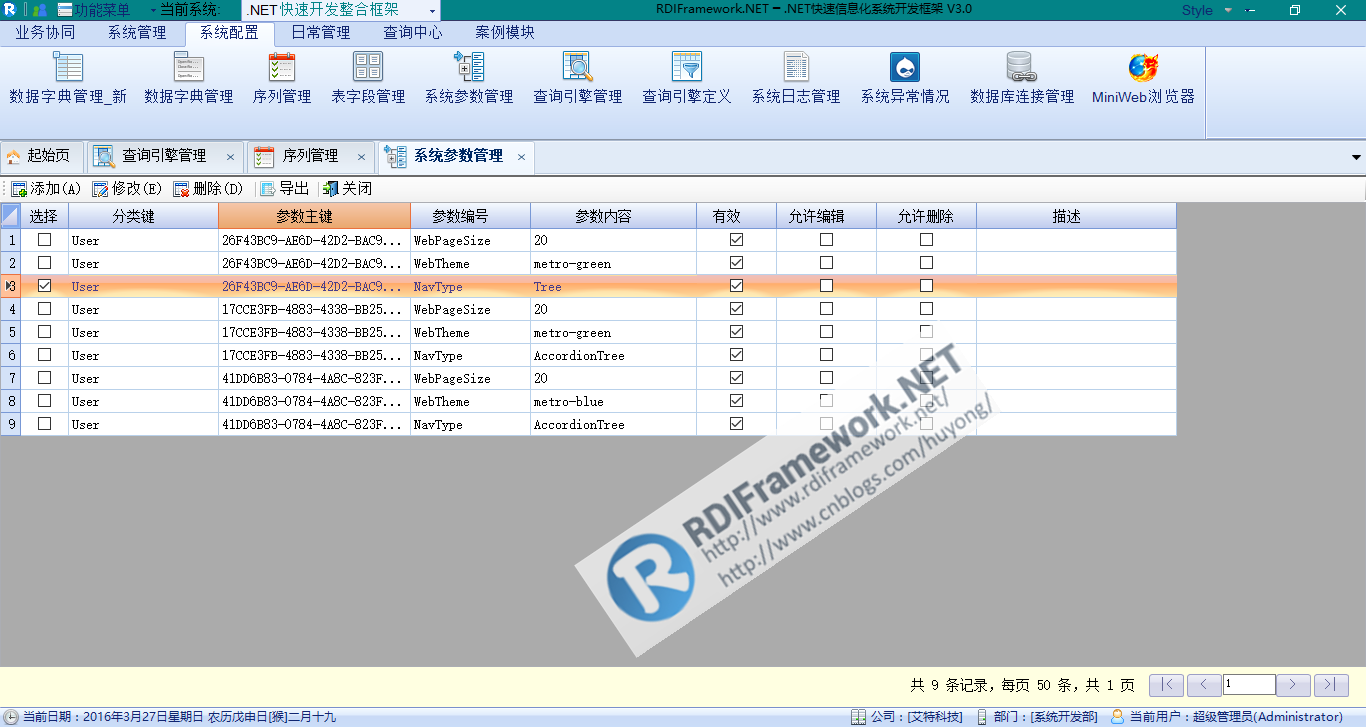
Task: Open 数据字典管理 ribbon item
Action: point(188,78)
